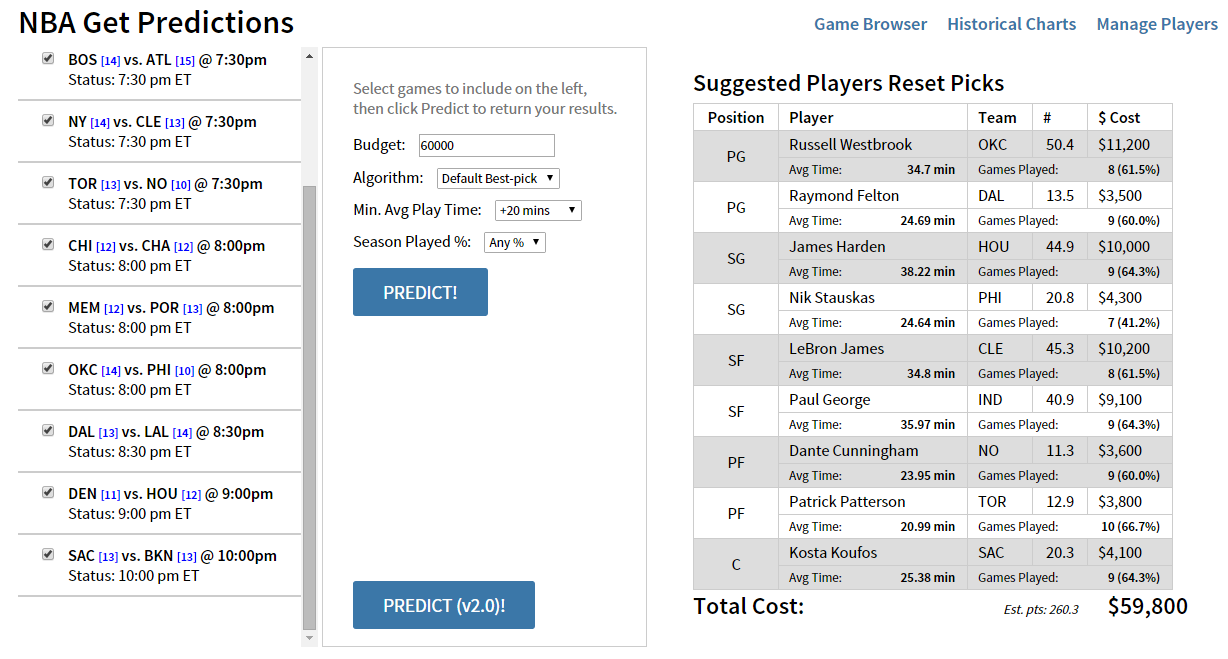Click into the Budget input field
1228x659 pixels.
(x=486, y=146)
